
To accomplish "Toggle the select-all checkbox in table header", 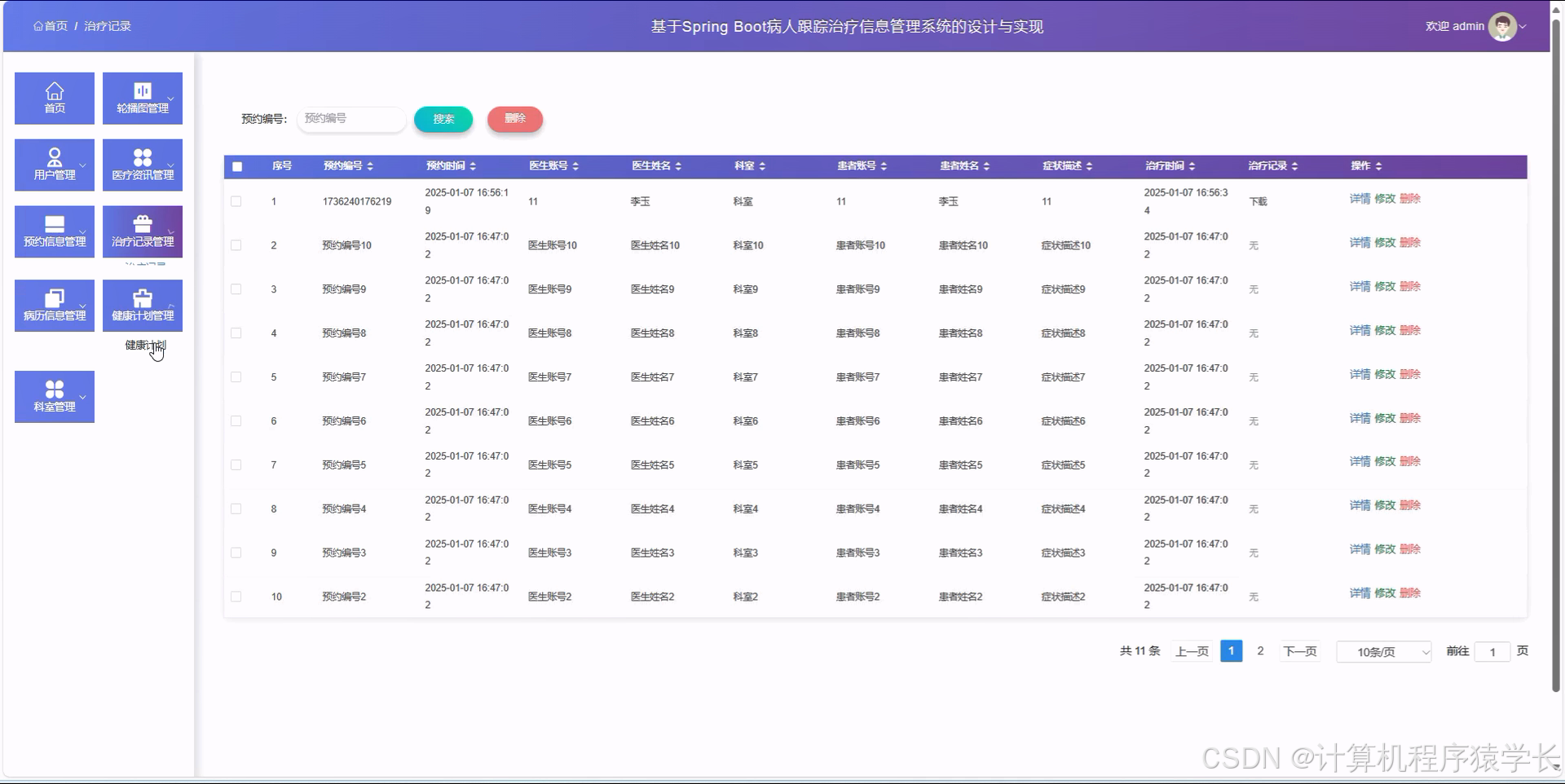I will point(237,166).
